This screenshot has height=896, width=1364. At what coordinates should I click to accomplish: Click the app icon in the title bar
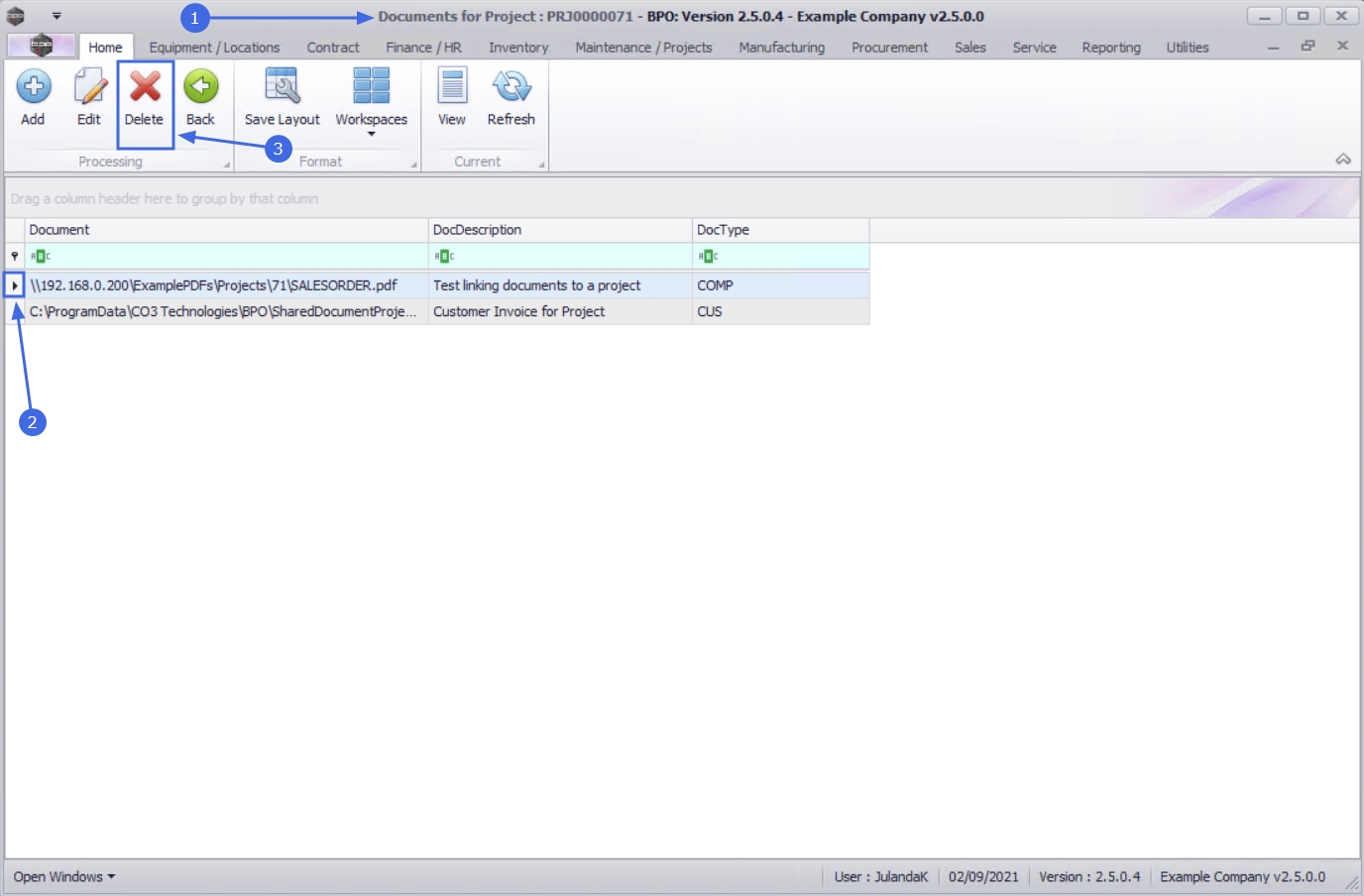[16, 16]
